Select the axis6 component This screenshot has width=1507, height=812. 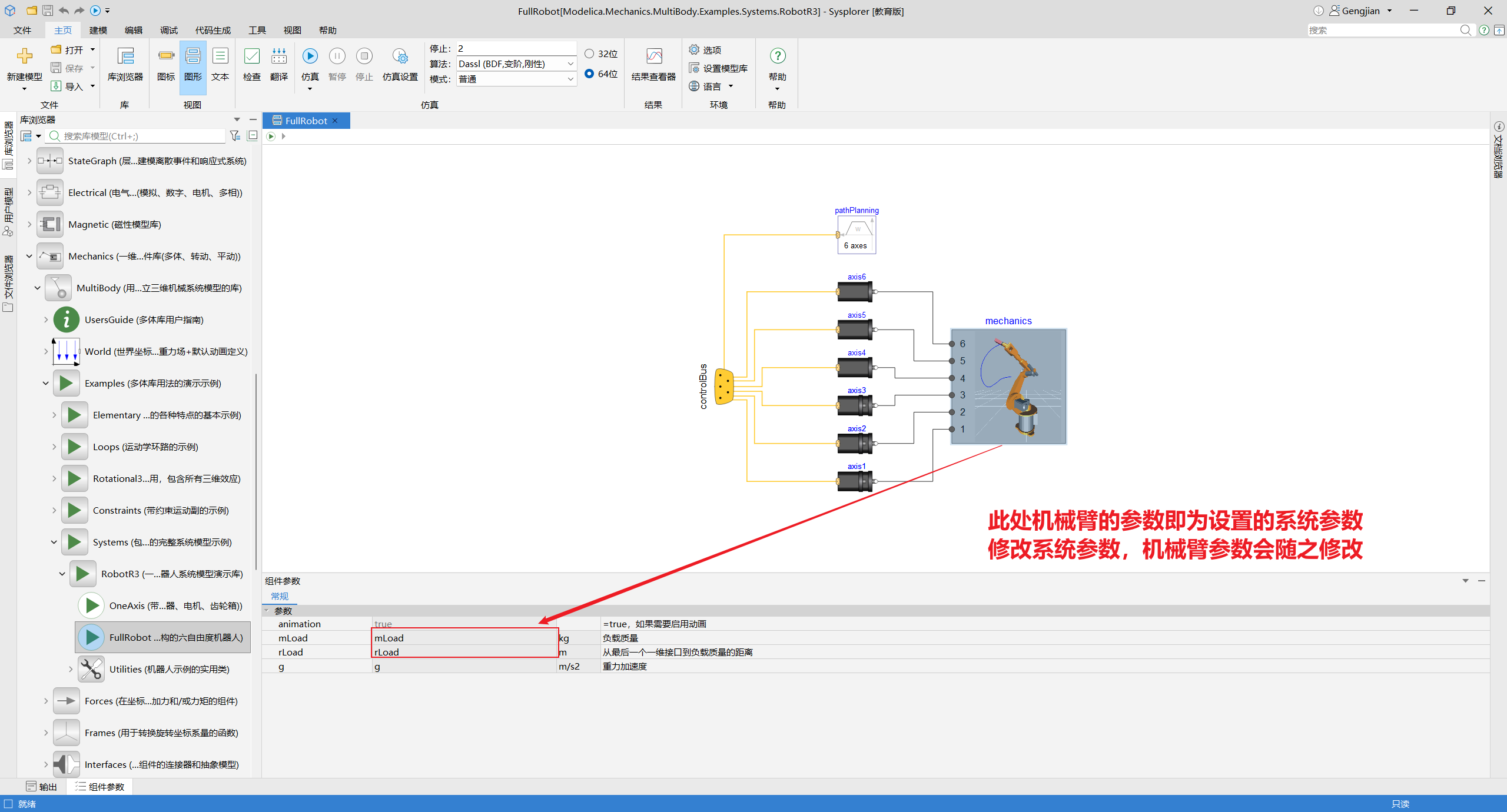[856, 291]
